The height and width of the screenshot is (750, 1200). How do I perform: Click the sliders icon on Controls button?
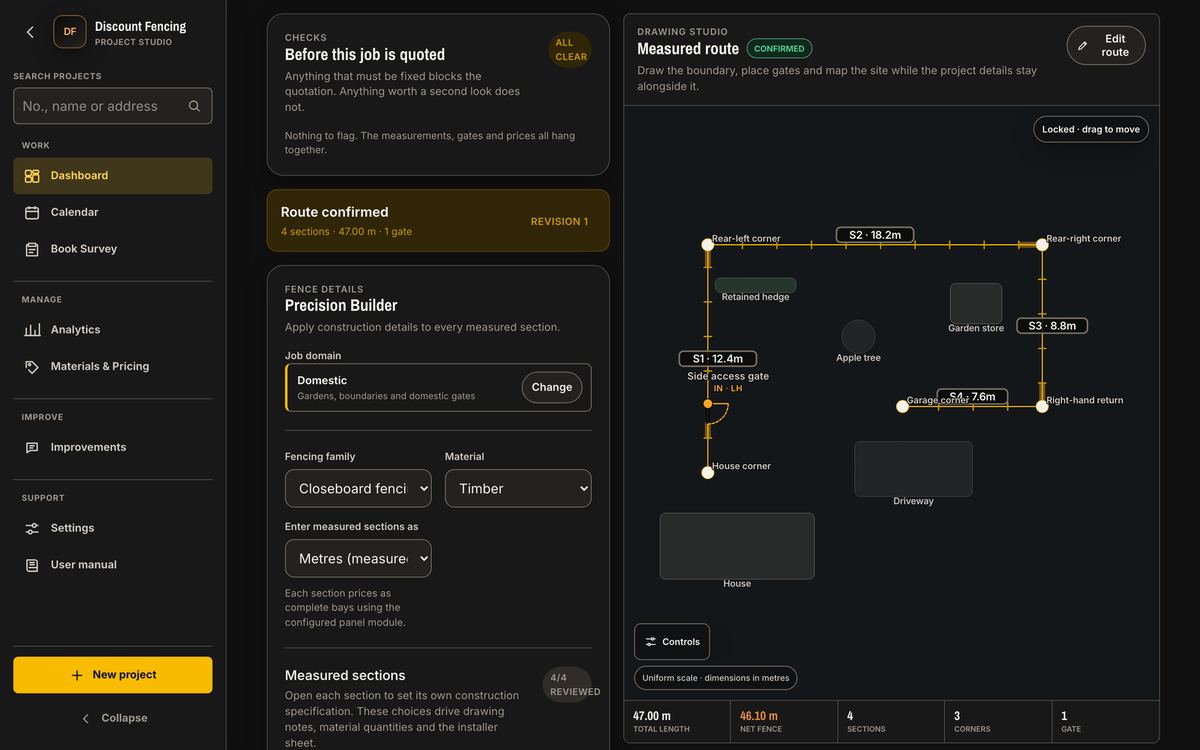pos(651,642)
